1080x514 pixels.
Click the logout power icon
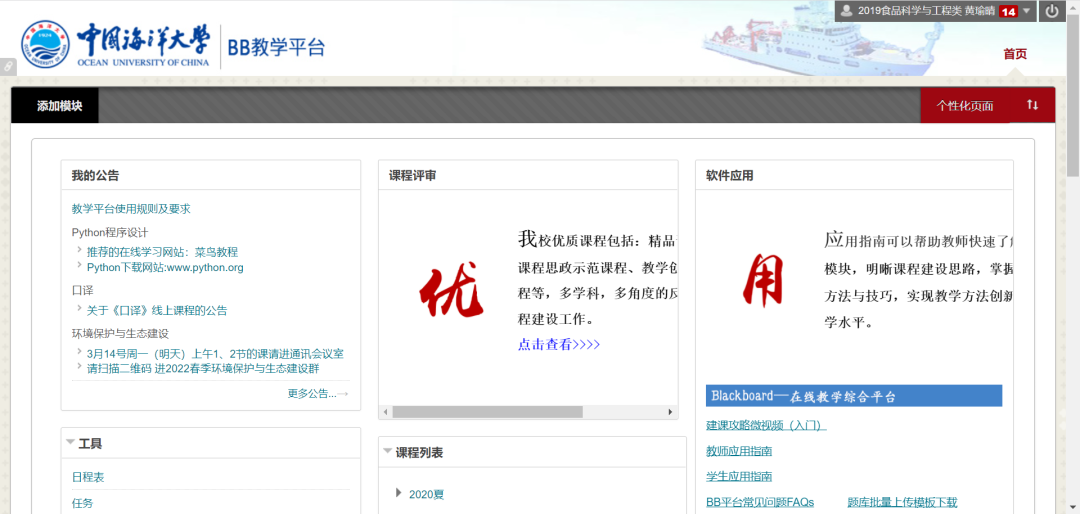click(1052, 11)
